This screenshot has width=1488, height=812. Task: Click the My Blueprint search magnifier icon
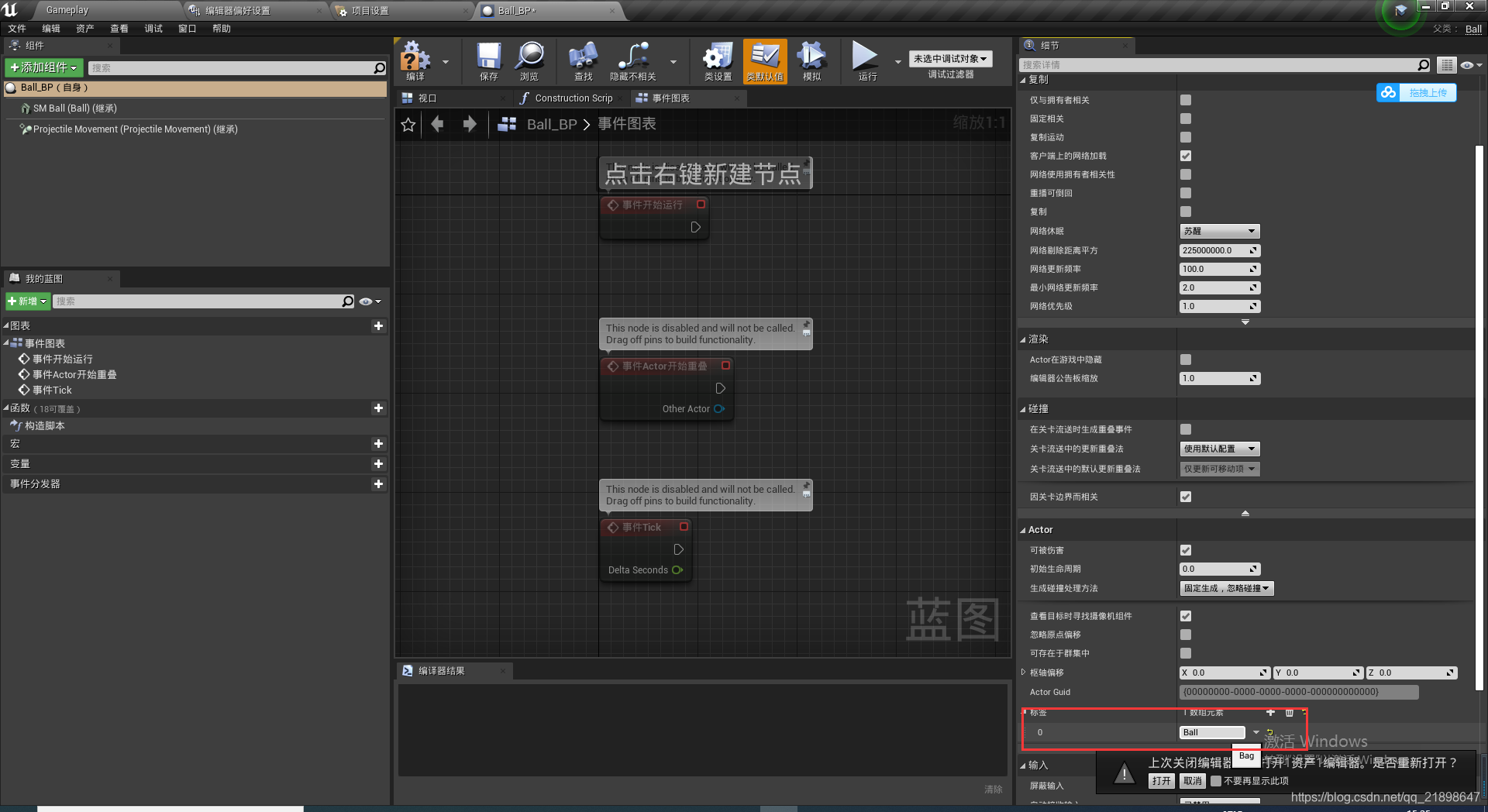348,301
